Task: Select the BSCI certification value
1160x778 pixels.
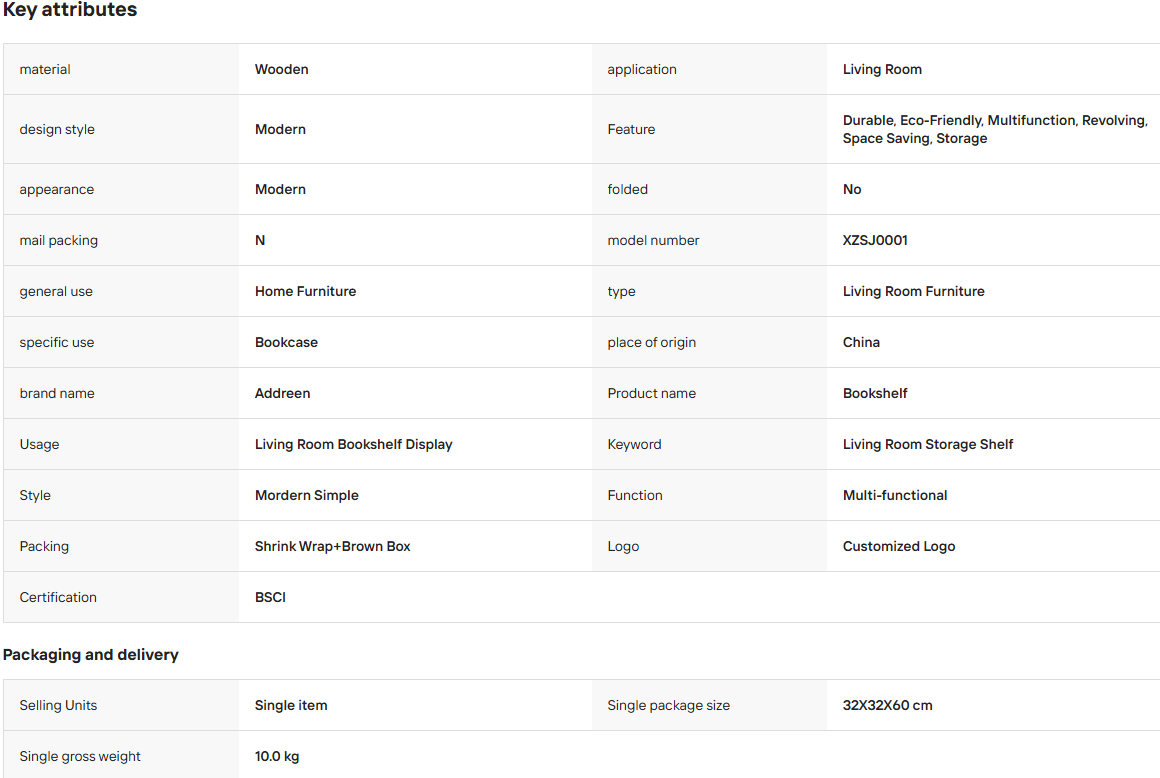Action: tap(270, 598)
